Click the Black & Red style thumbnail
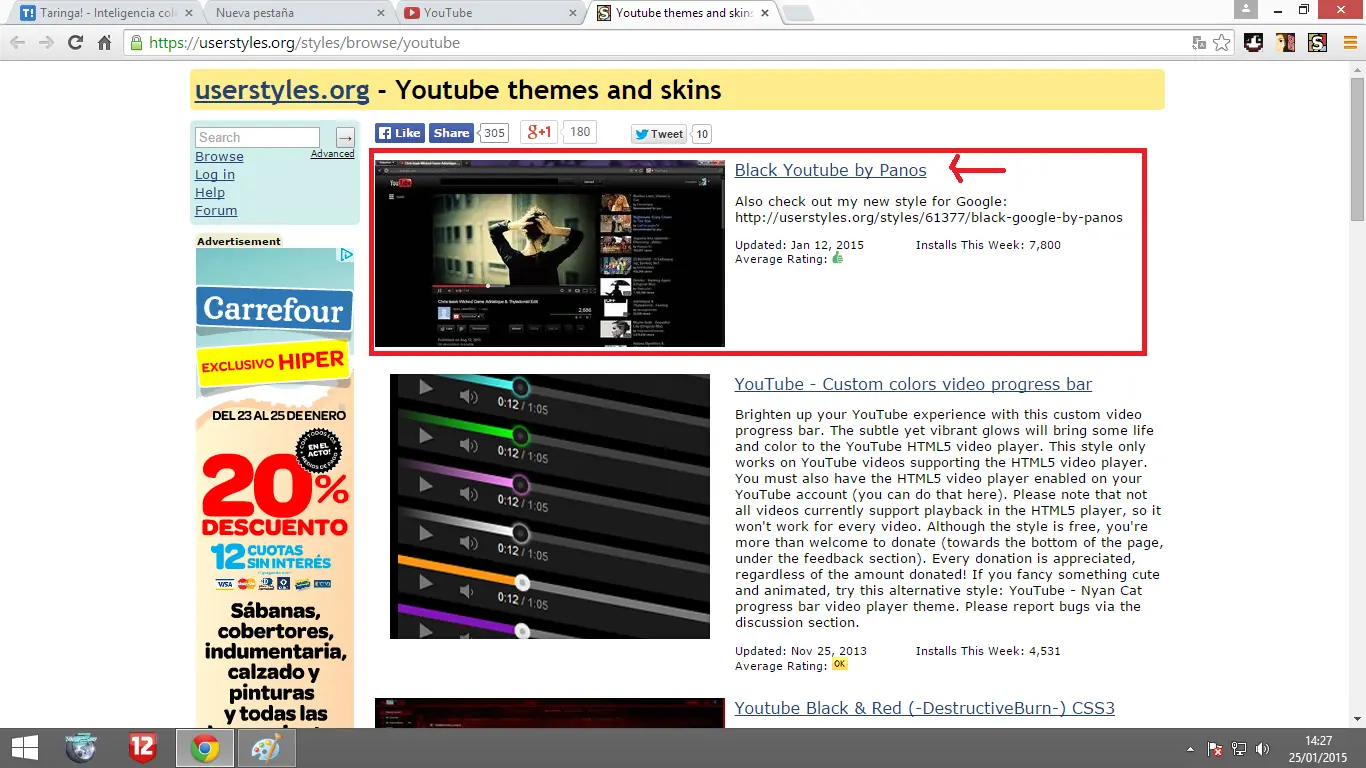This screenshot has height=768, width=1366. 549,713
